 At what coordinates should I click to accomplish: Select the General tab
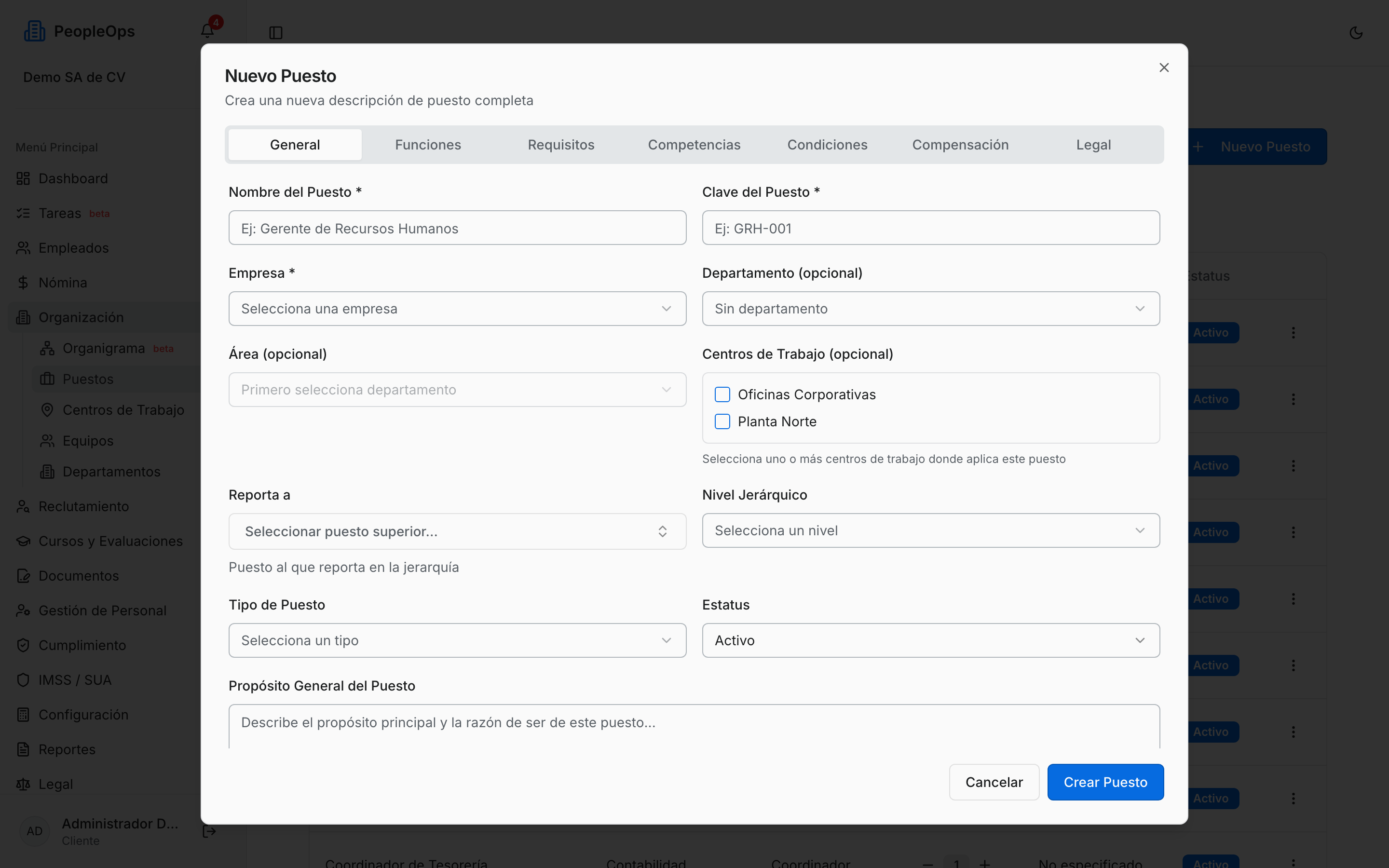tap(295, 145)
